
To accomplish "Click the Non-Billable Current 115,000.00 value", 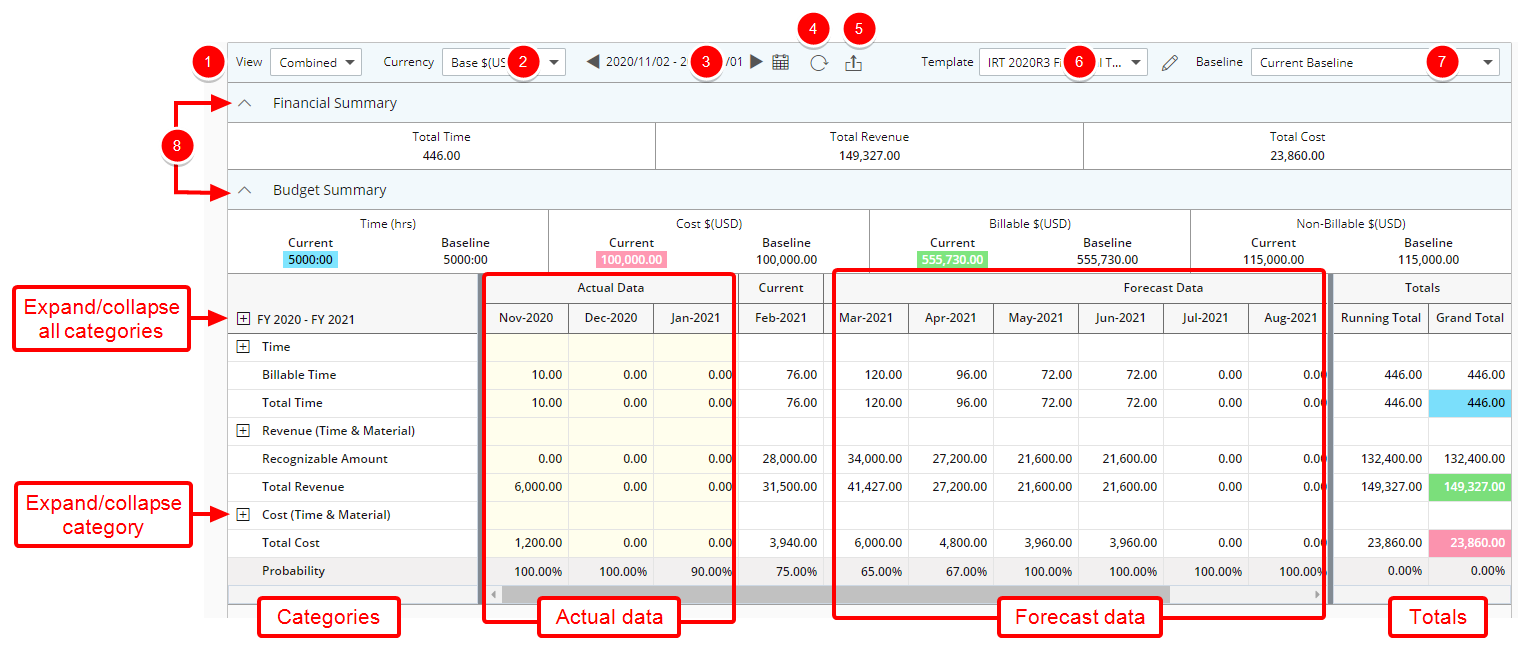I will 1273,259.
